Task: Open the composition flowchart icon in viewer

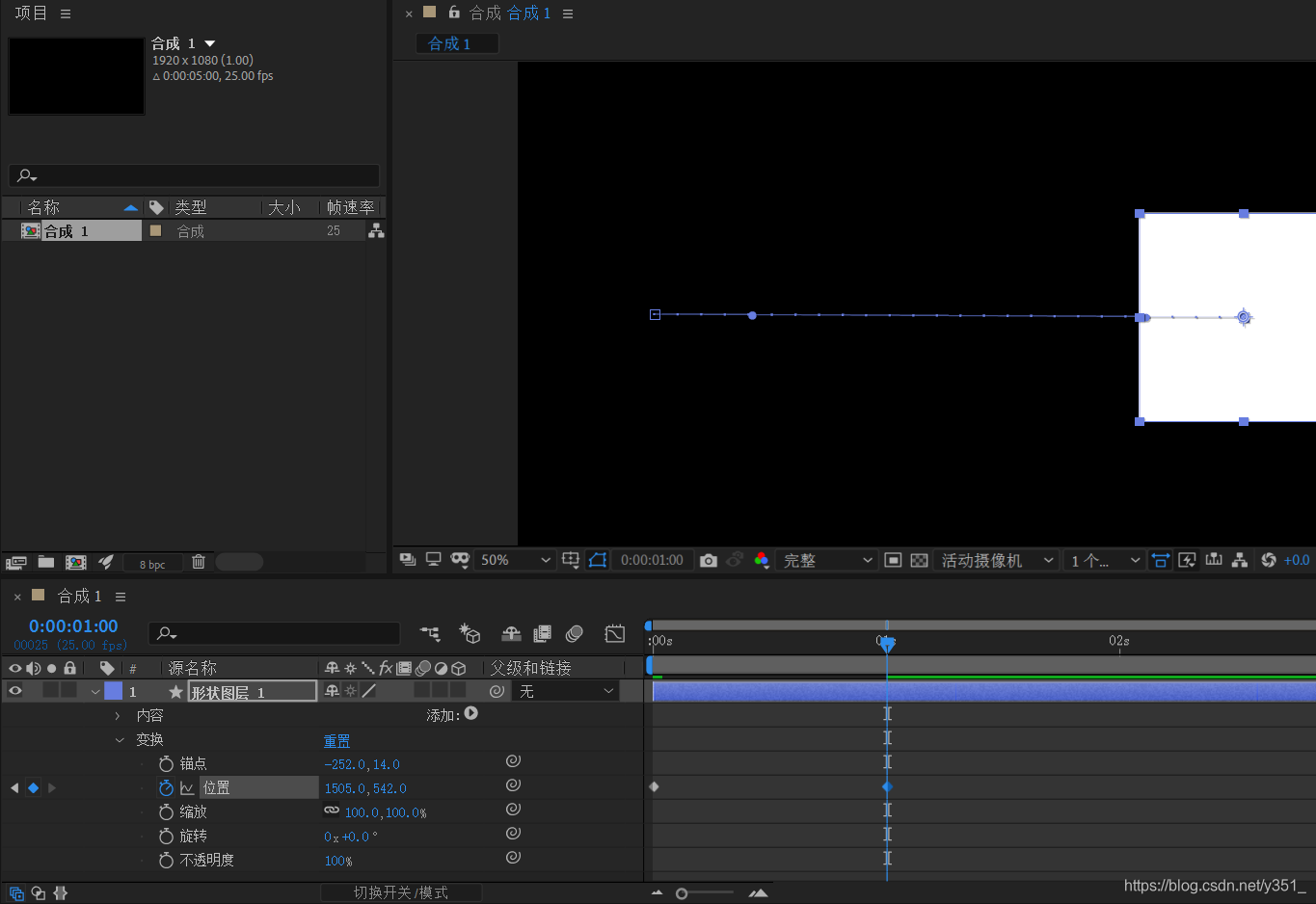Action: tap(1240, 560)
